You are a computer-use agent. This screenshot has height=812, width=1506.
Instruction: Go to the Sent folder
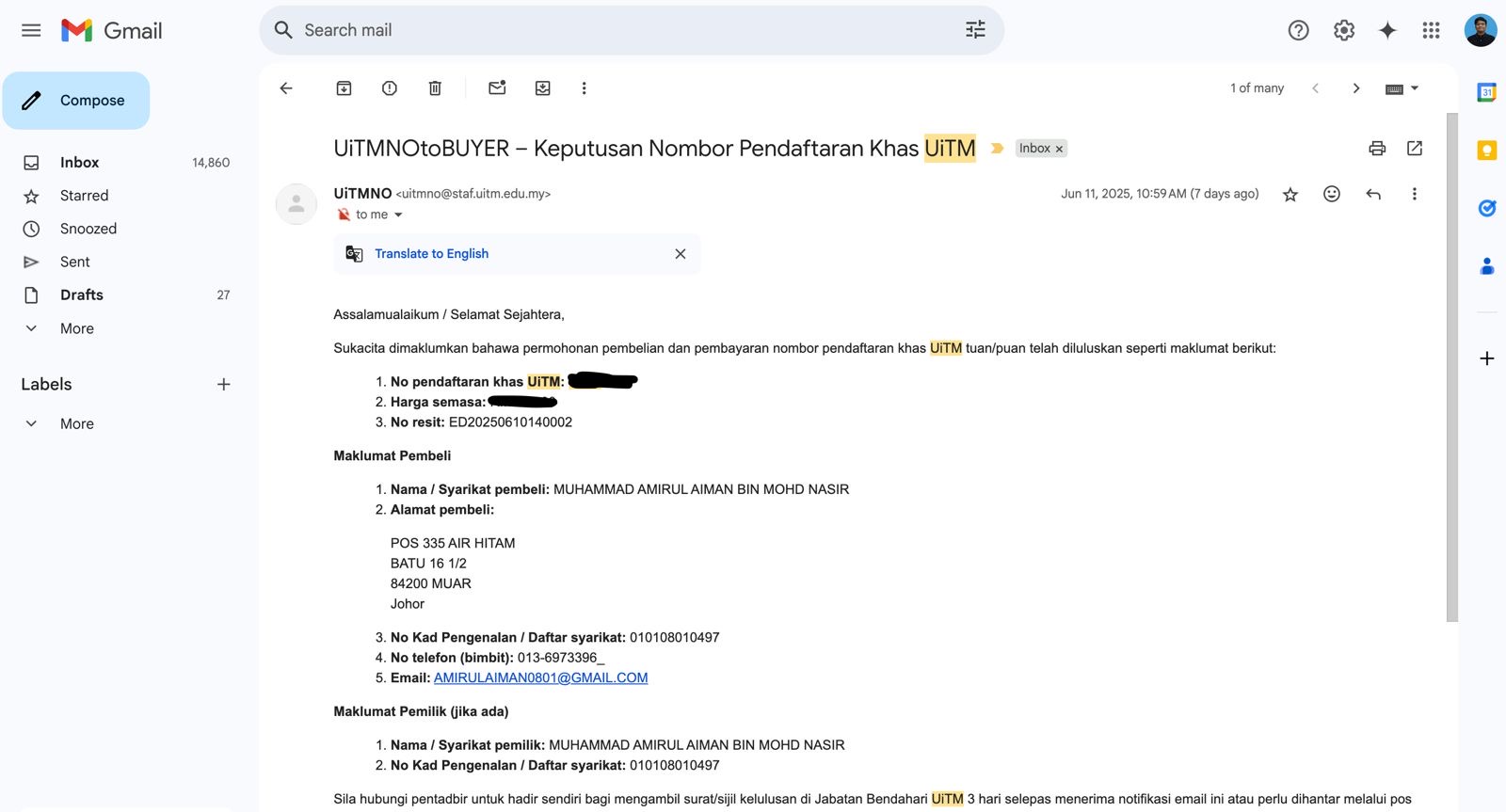tap(75, 262)
